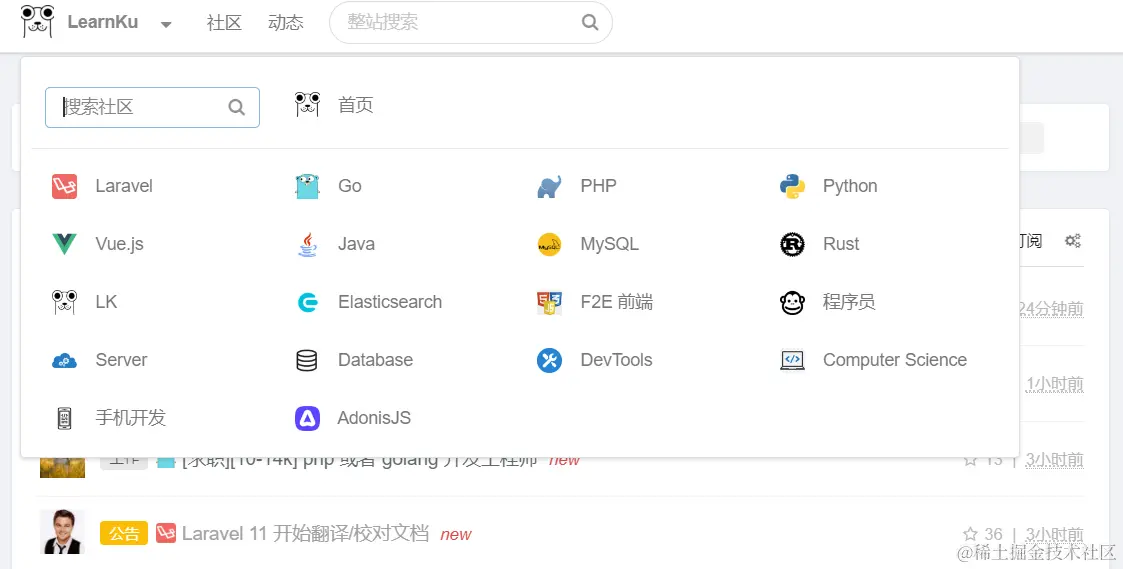This screenshot has height=569, width=1123.
Task: Click the star icon next to 36
Action: (x=970, y=534)
